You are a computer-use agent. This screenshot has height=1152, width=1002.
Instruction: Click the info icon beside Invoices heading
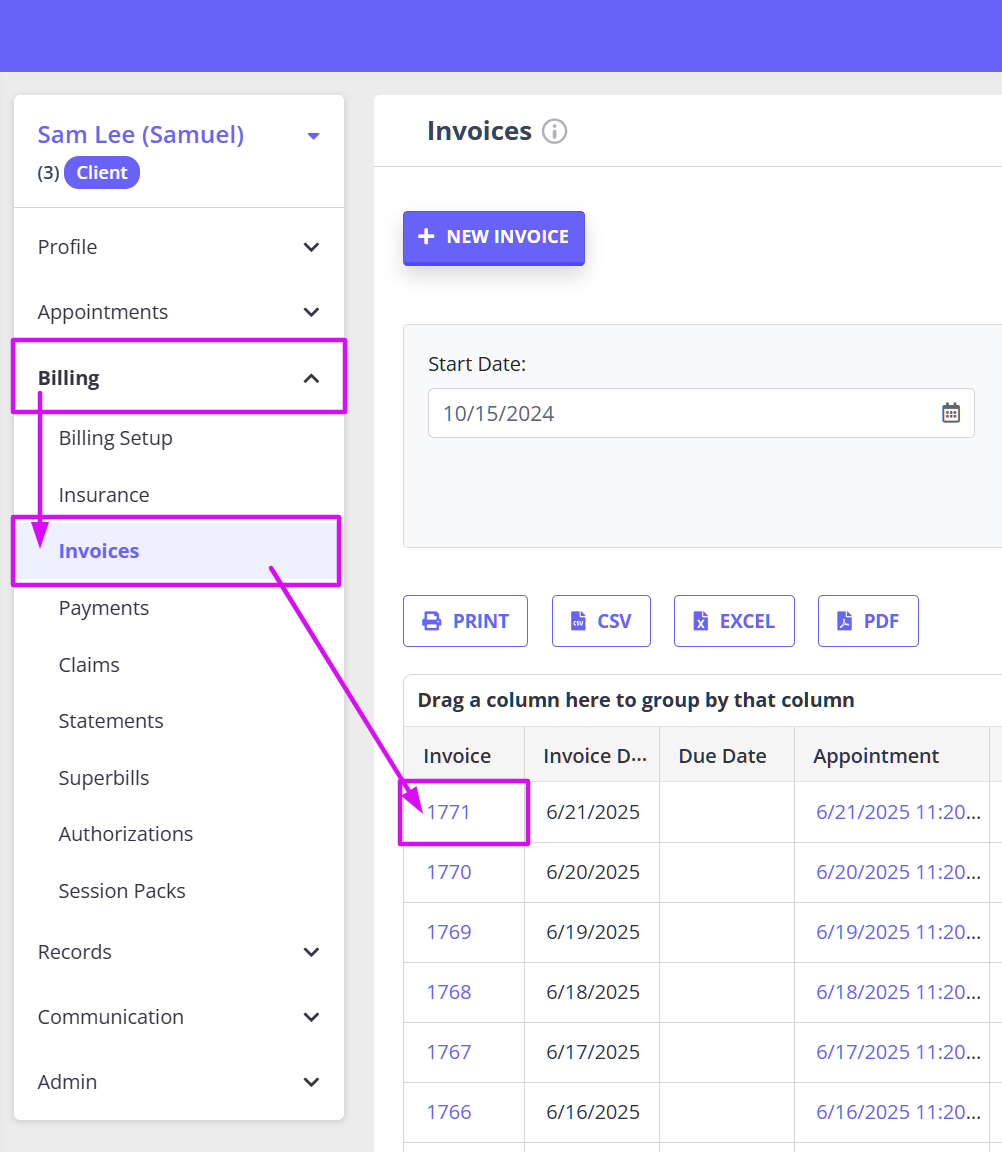point(554,132)
